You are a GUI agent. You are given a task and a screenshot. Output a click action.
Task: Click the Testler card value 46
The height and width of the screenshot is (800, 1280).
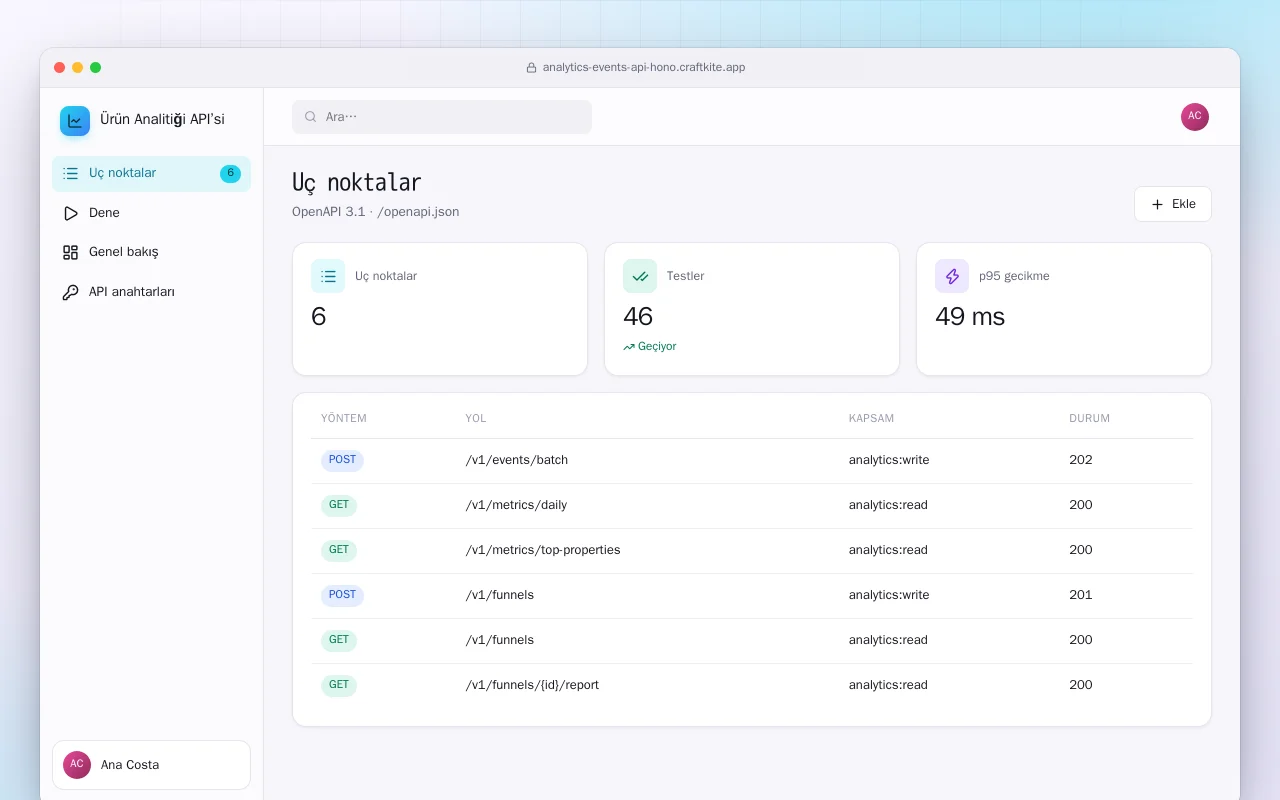click(x=638, y=317)
